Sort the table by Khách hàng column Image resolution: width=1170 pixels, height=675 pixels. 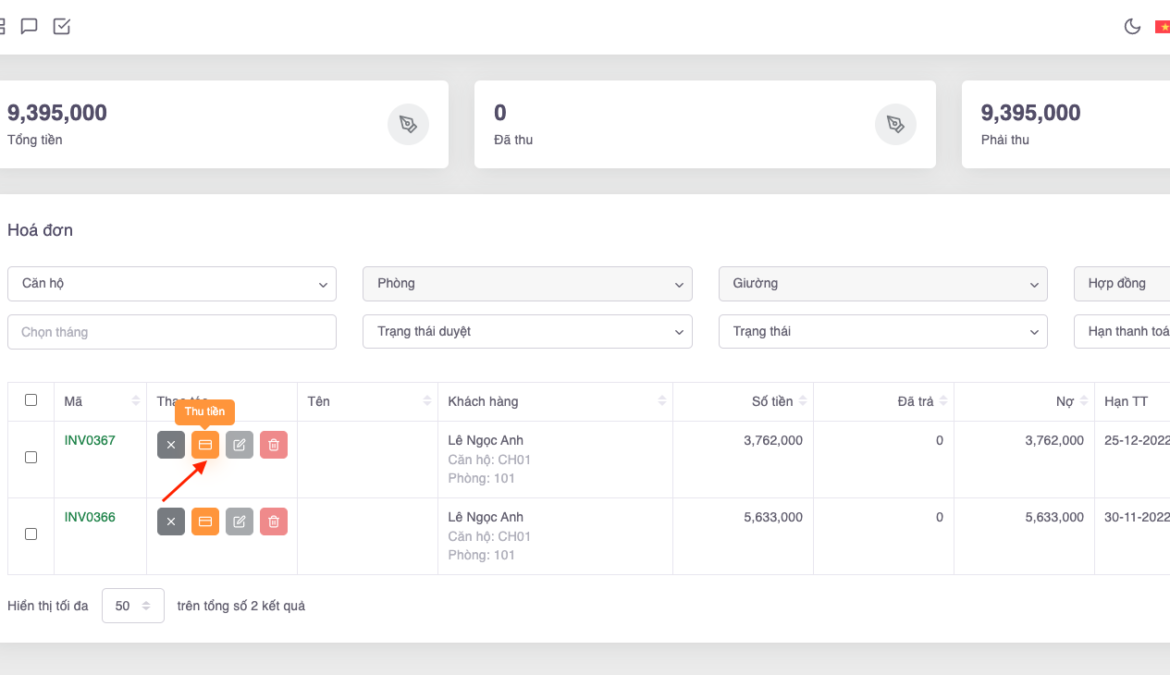(x=483, y=402)
